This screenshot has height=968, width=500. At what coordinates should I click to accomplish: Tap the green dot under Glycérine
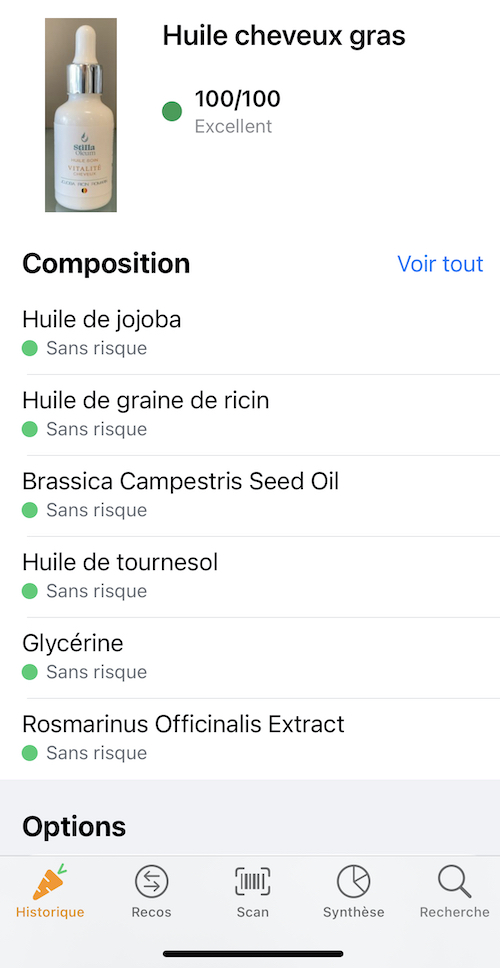(x=30, y=672)
